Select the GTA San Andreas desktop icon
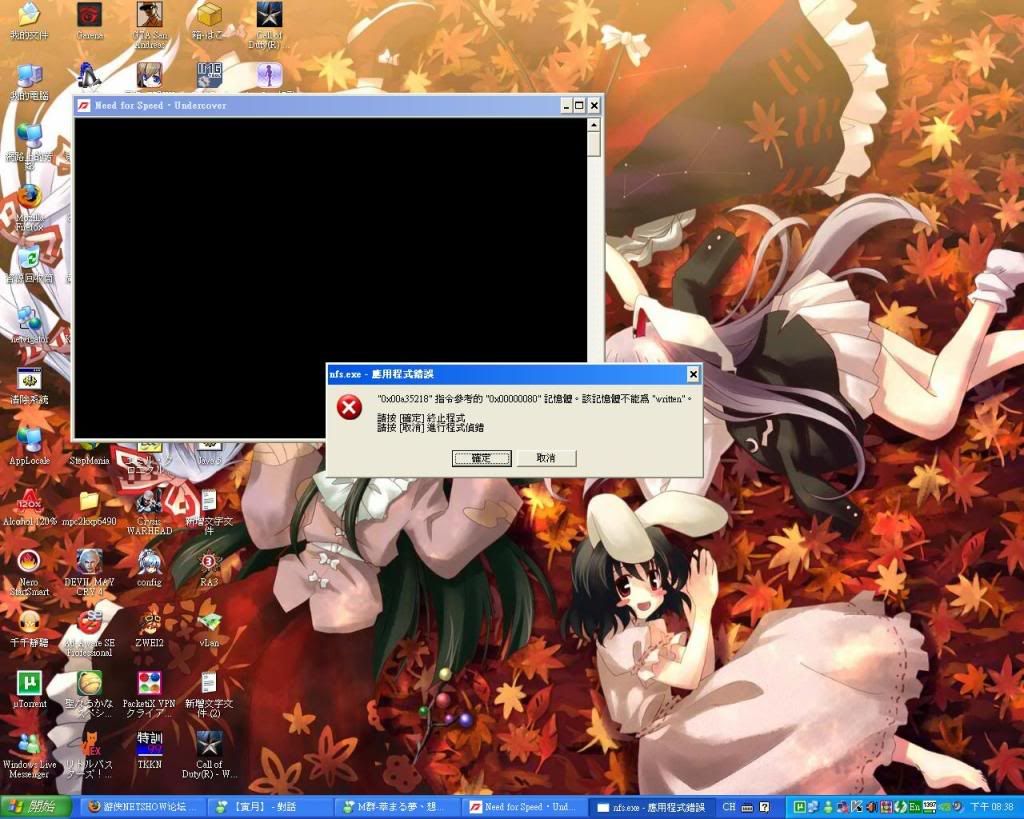Viewport: 1024px width, 819px height. [x=150, y=25]
